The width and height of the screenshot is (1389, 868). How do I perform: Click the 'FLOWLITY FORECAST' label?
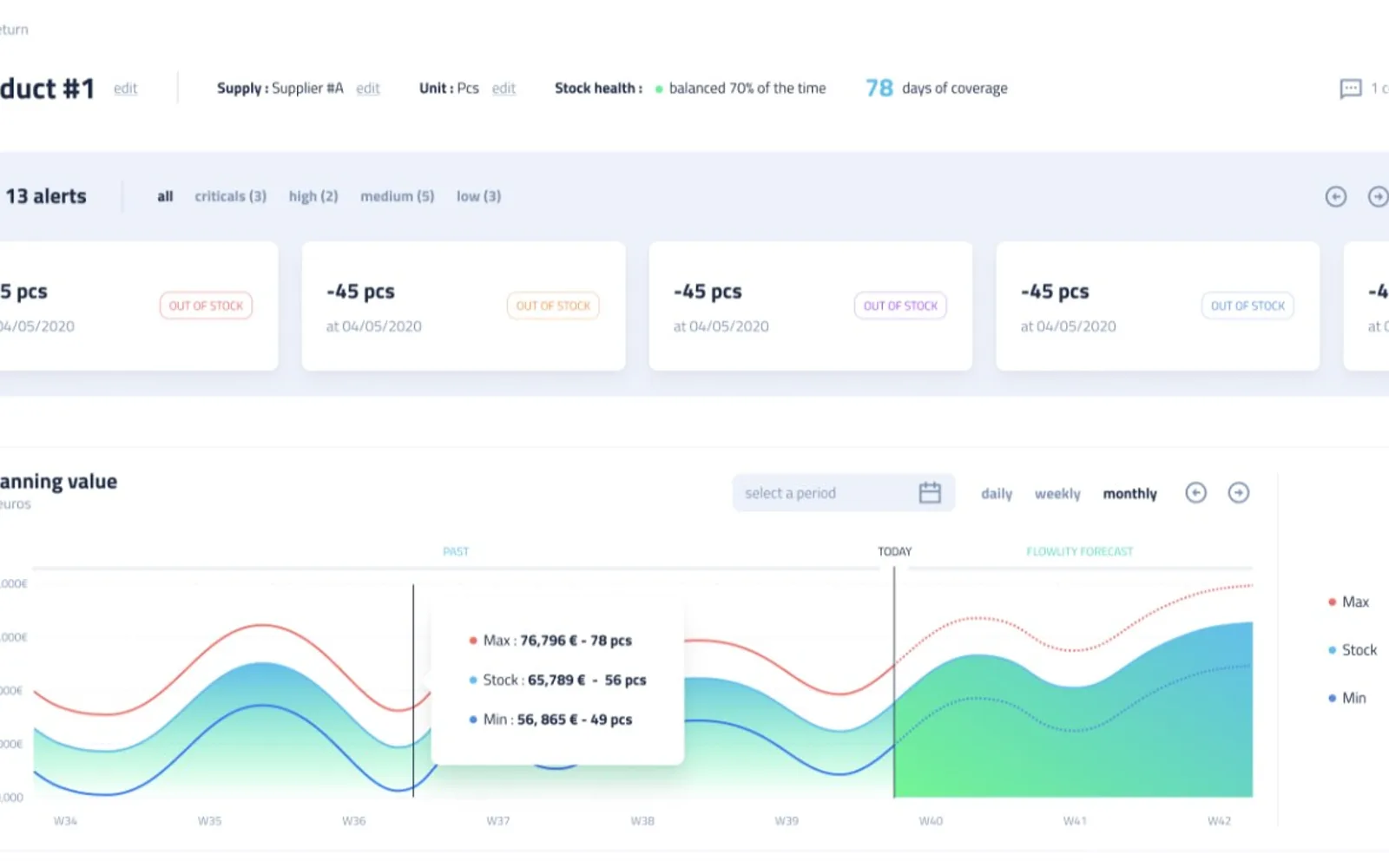[x=1080, y=551]
